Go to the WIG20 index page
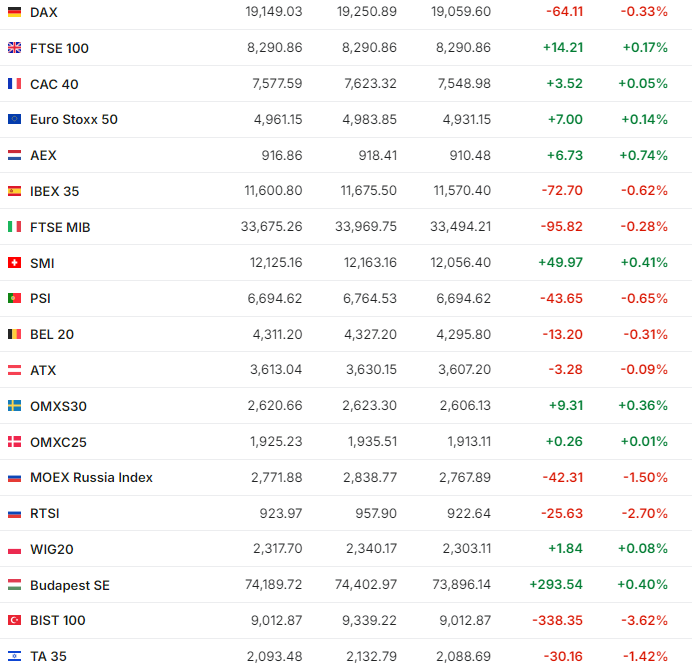The height and width of the screenshot is (667, 692). tap(52, 549)
